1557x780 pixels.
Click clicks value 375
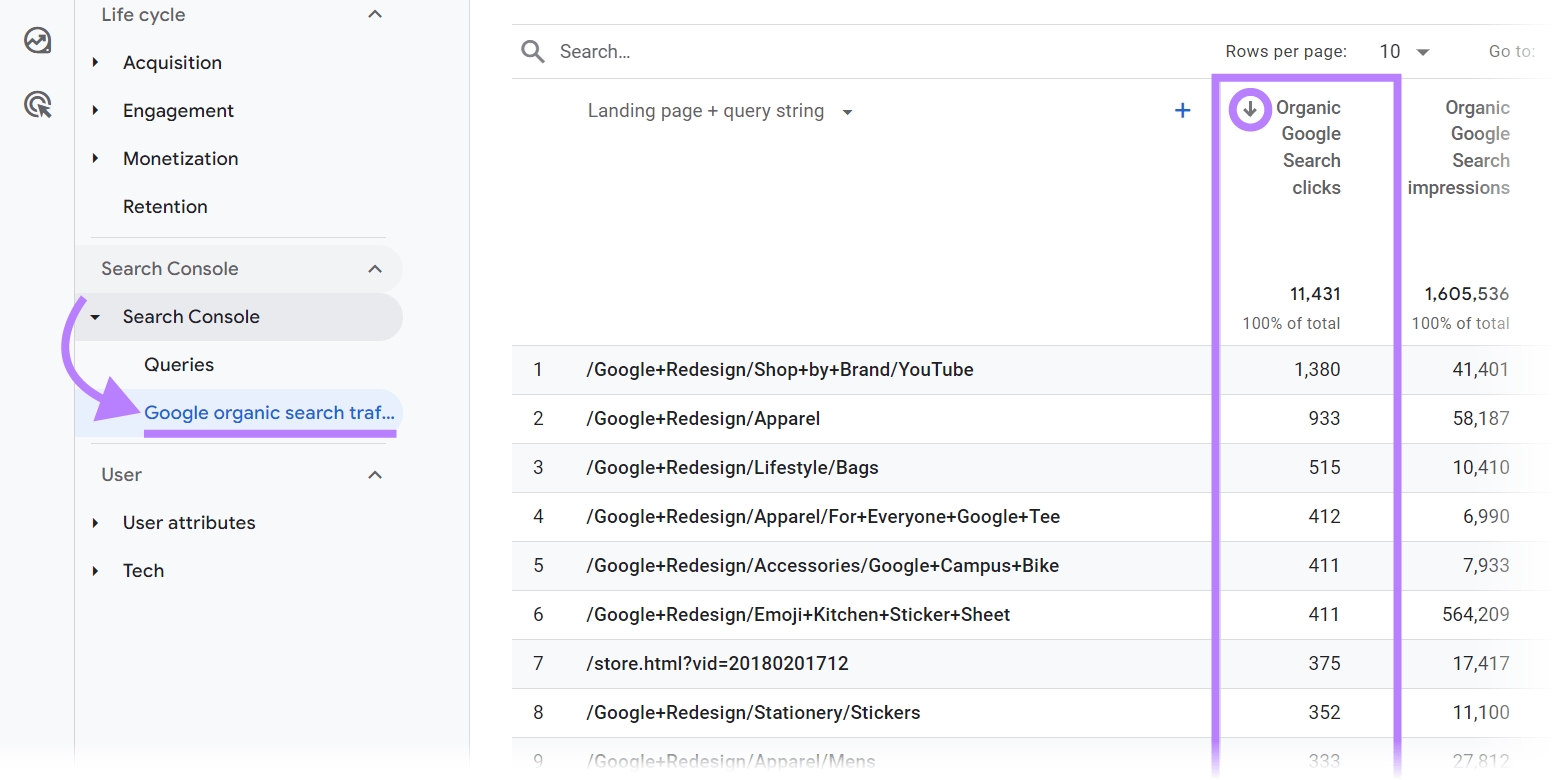coord(1324,664)
